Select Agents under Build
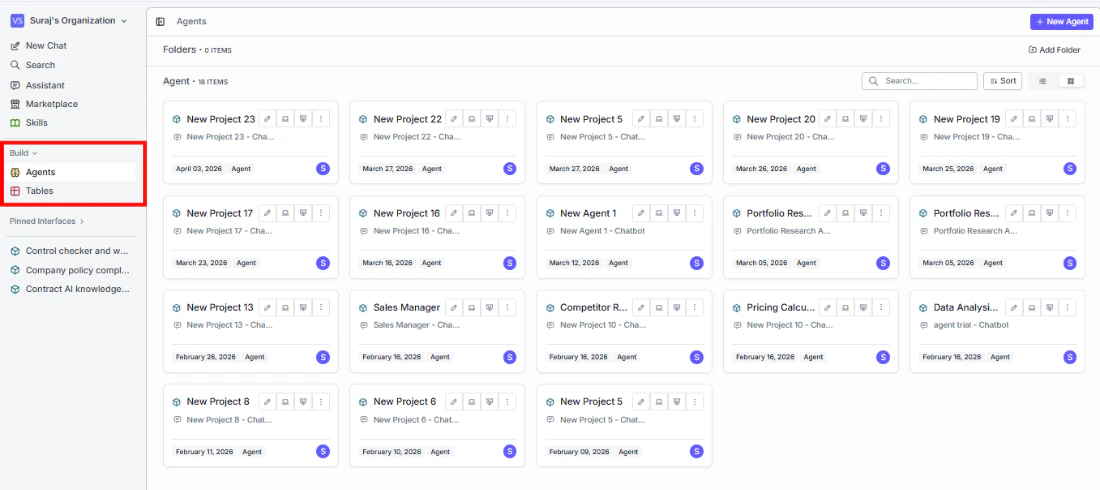Viewport: 1100px width, 490px height. 70,172
